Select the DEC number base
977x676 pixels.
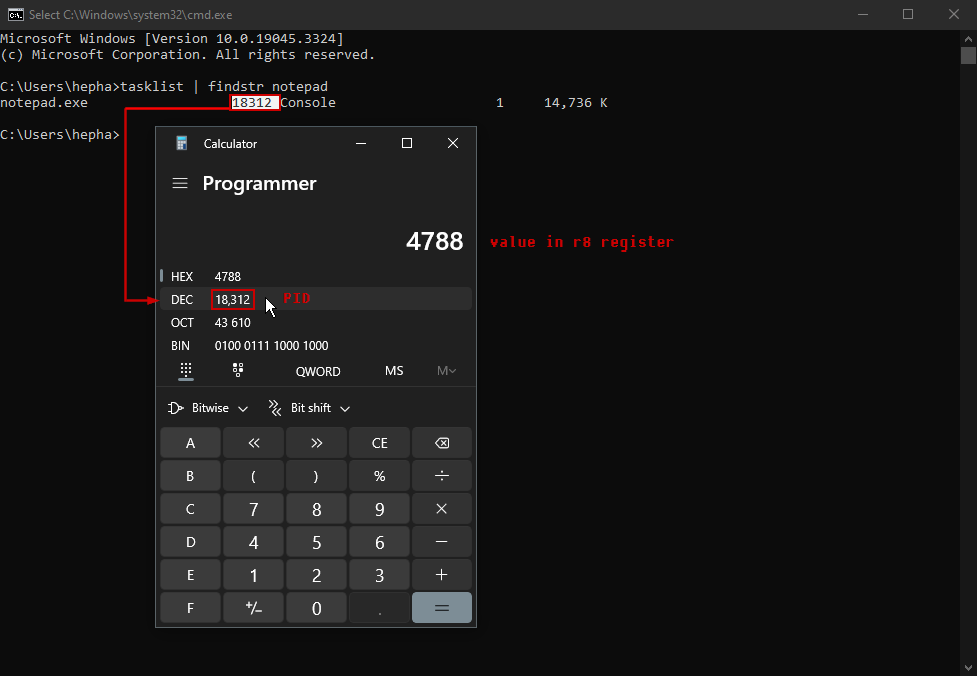pos(316,299)
